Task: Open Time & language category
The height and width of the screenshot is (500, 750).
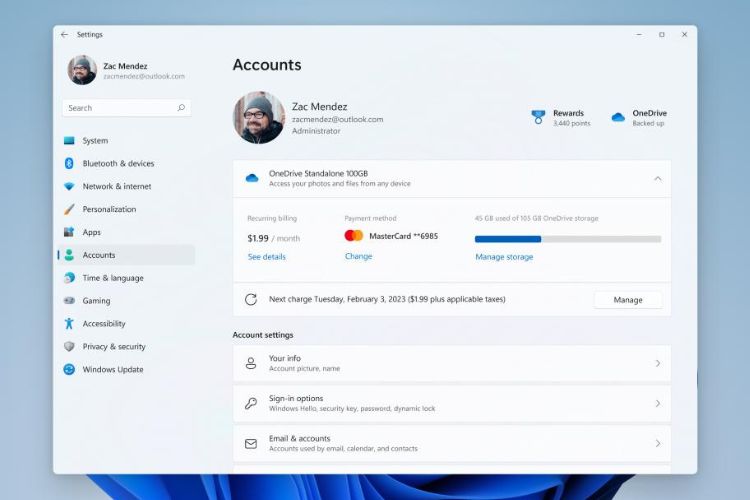Action: (x=126, y=278)
